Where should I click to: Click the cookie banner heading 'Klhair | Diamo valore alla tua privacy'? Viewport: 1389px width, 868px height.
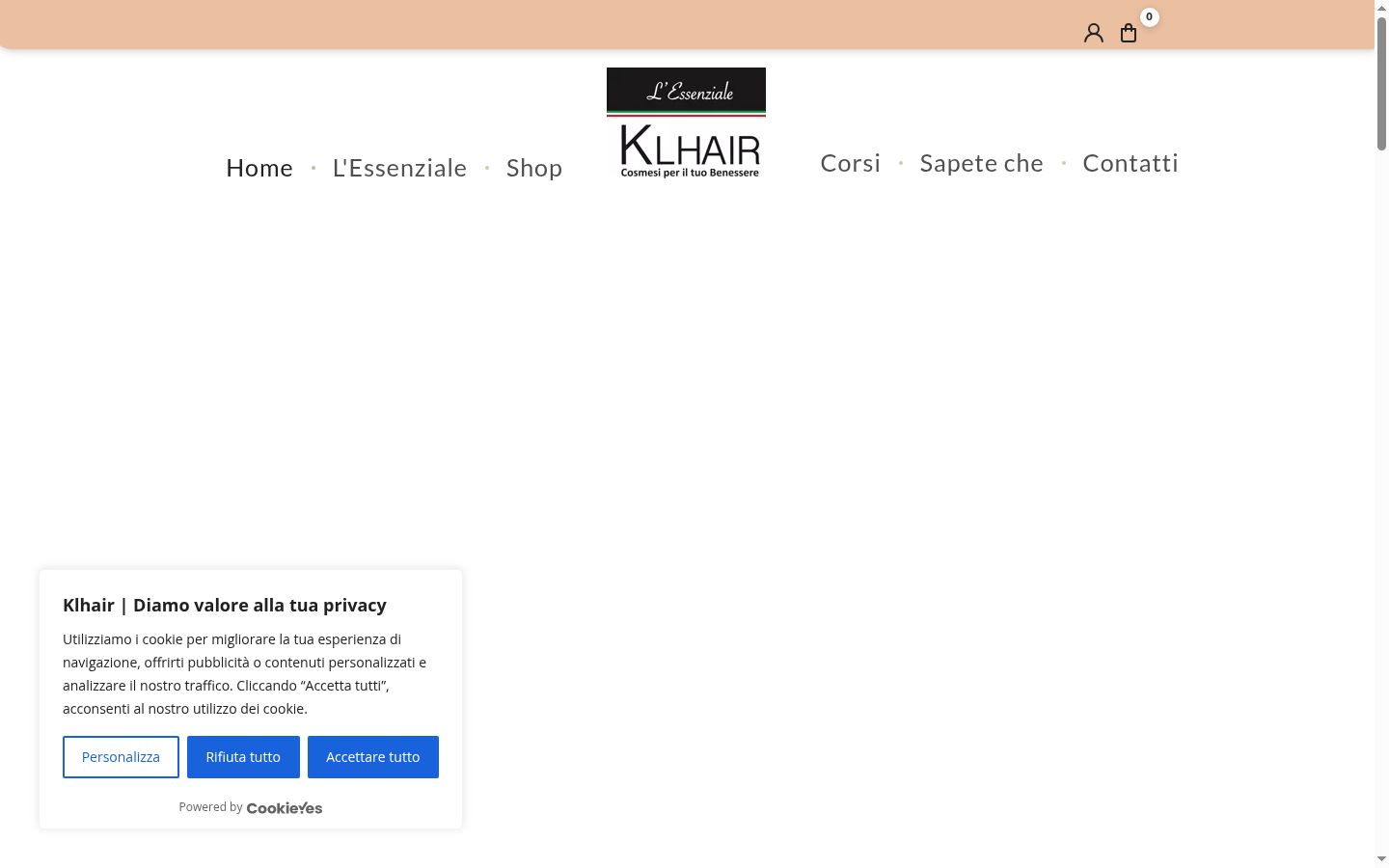tap(225, 605)
